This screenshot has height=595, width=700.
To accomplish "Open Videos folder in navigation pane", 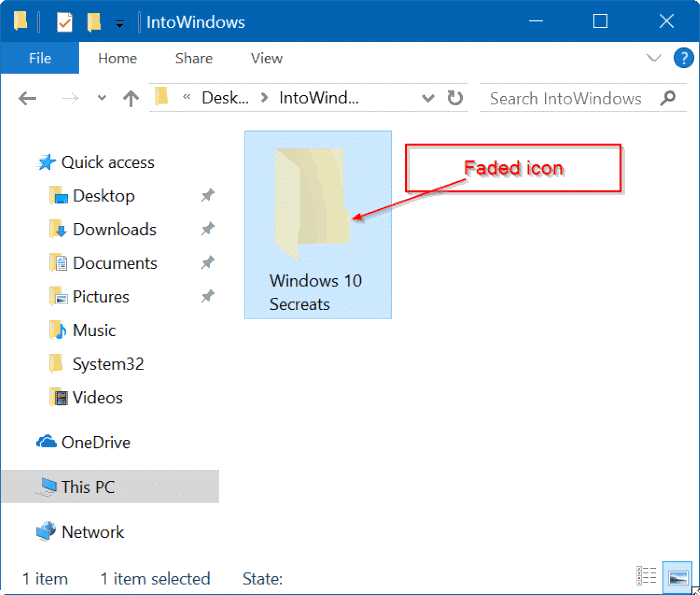I will 98,397.
